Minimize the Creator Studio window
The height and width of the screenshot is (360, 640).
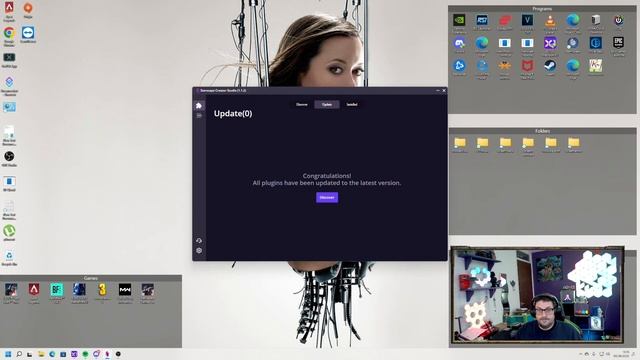pos(438,91)
